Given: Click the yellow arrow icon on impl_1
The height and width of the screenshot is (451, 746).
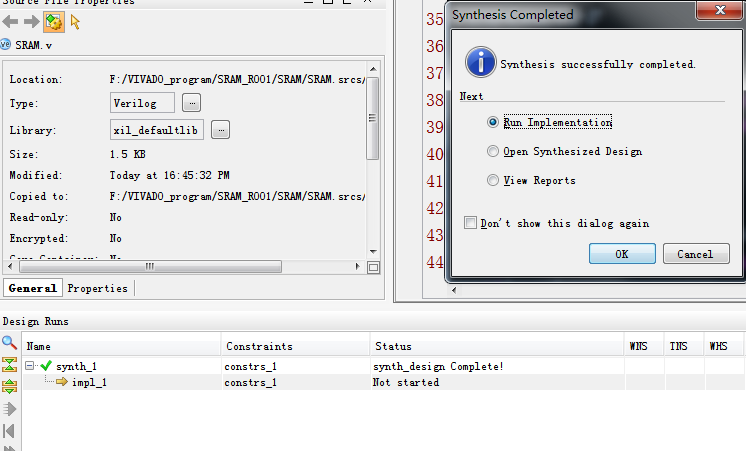Looking at the screenshot, I should 62,382.
